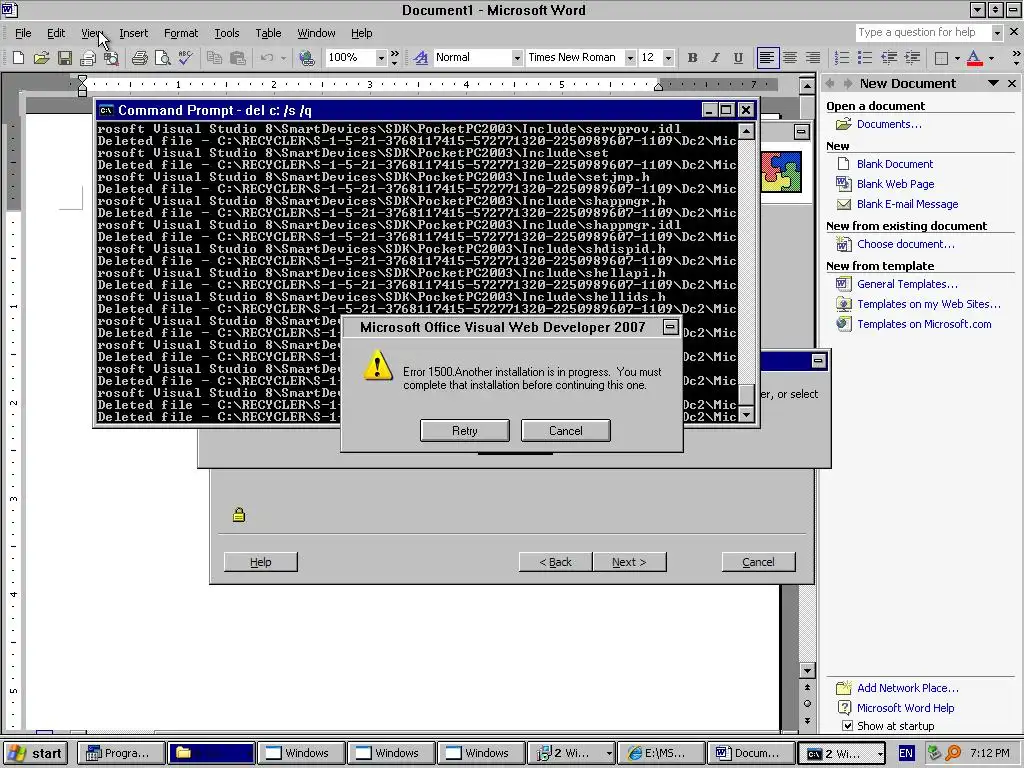Click the Copy toolbar icon
Viewport: 1024px width, 768px height.
click(214, 58)
